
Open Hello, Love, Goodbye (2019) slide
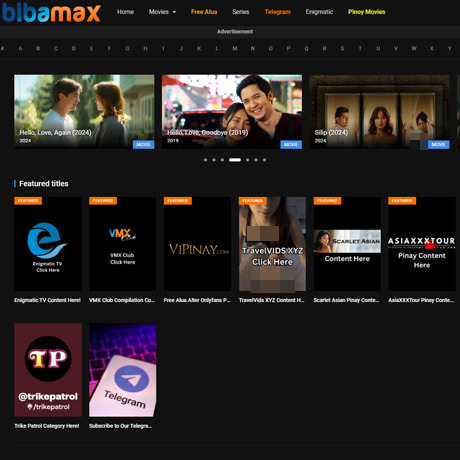[x=232, y=112]
